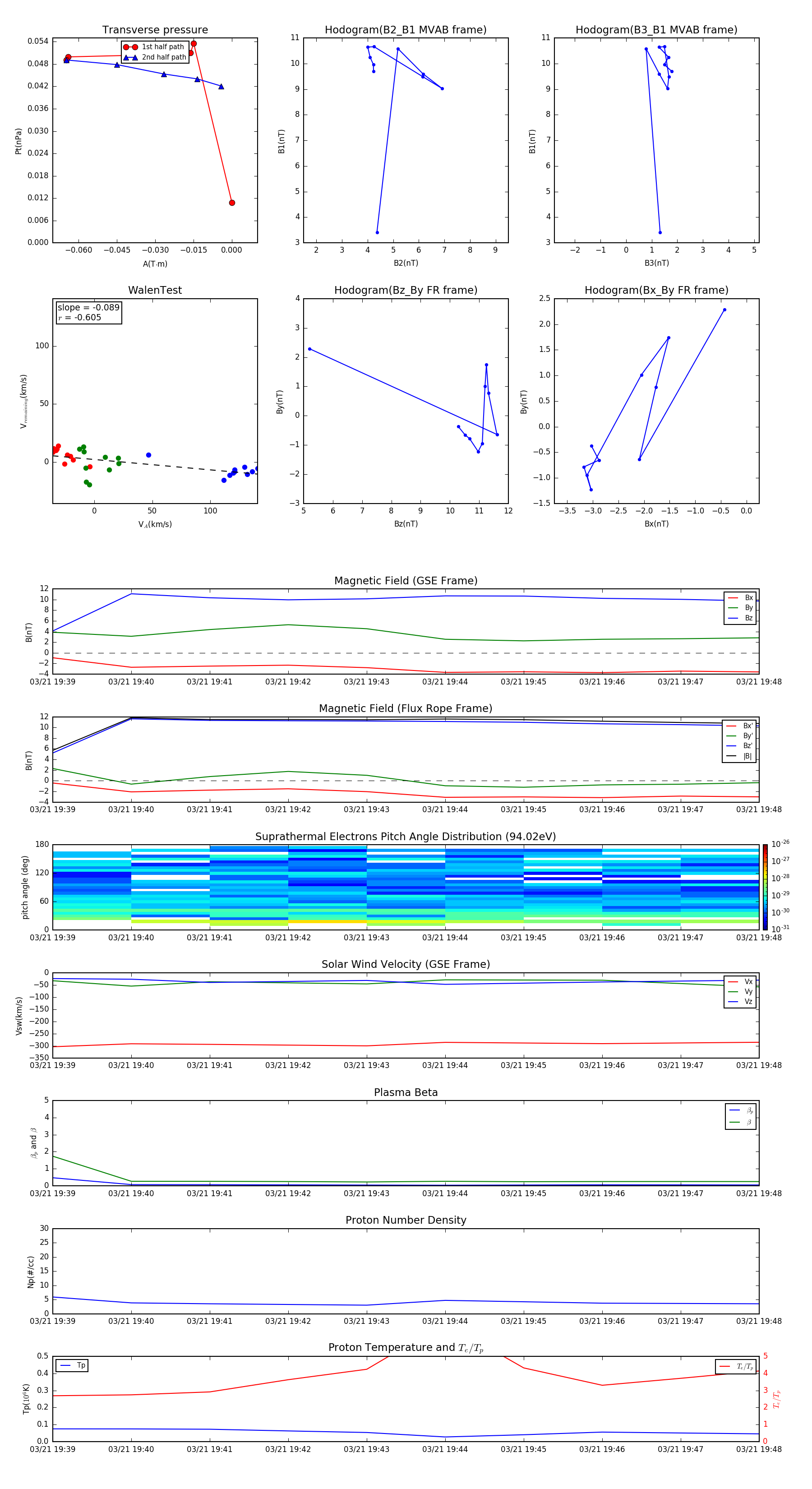Screen dimensions: 812x1489
Task: Click 'Vz' in the solar wind legend
Action: (748, 1002)
